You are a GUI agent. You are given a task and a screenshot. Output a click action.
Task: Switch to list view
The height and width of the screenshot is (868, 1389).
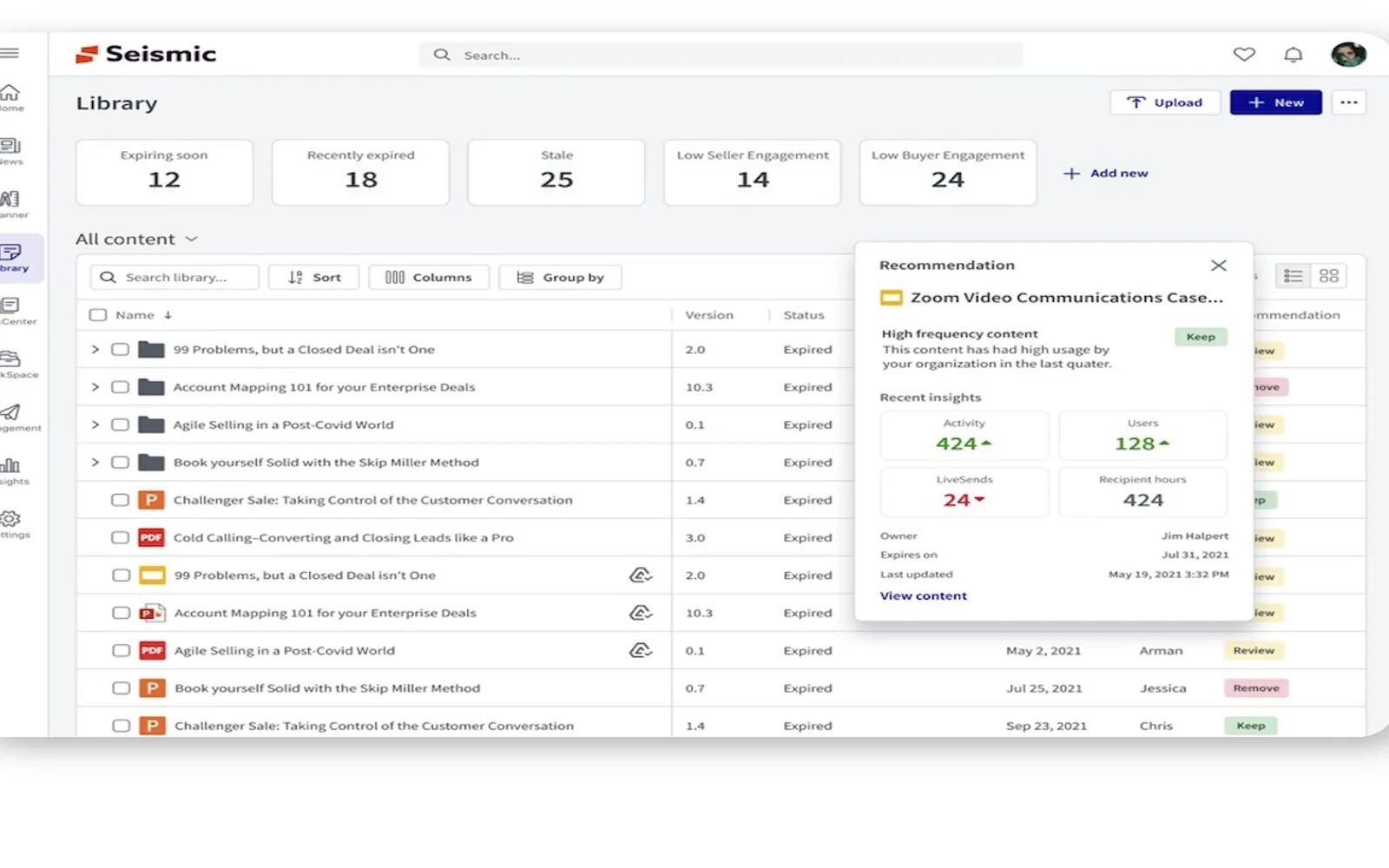pos(1293,276)
